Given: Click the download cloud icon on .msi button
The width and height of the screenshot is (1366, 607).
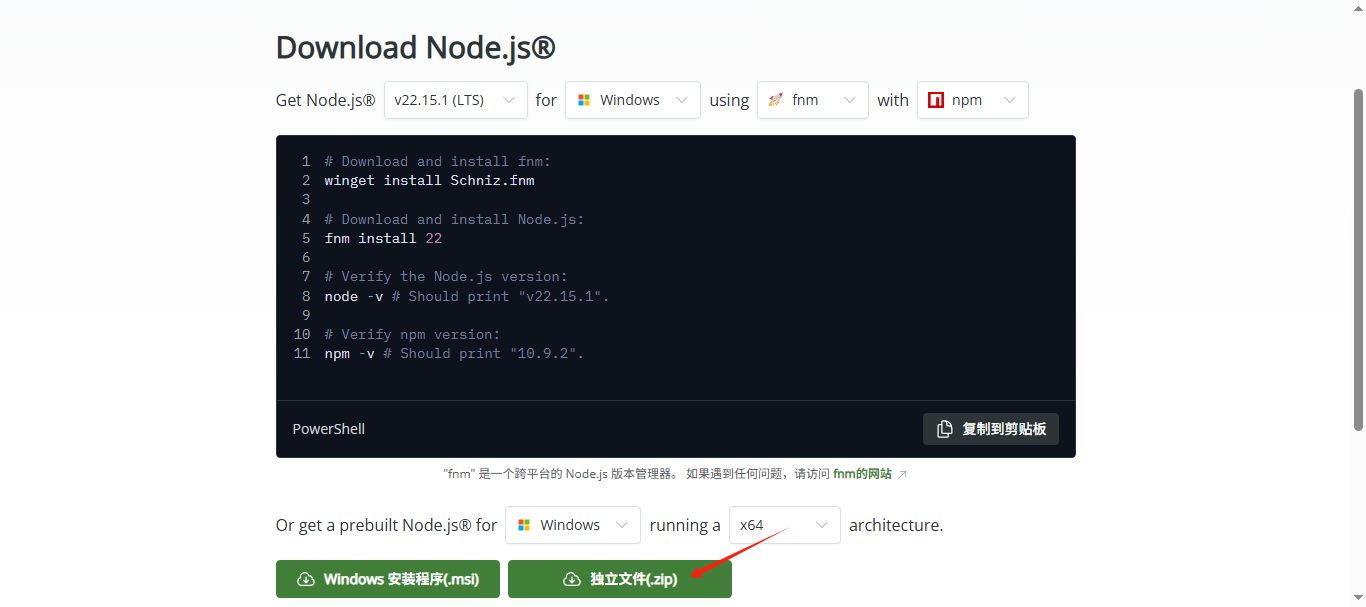Looking at the screenshot, I should point(306,579).
